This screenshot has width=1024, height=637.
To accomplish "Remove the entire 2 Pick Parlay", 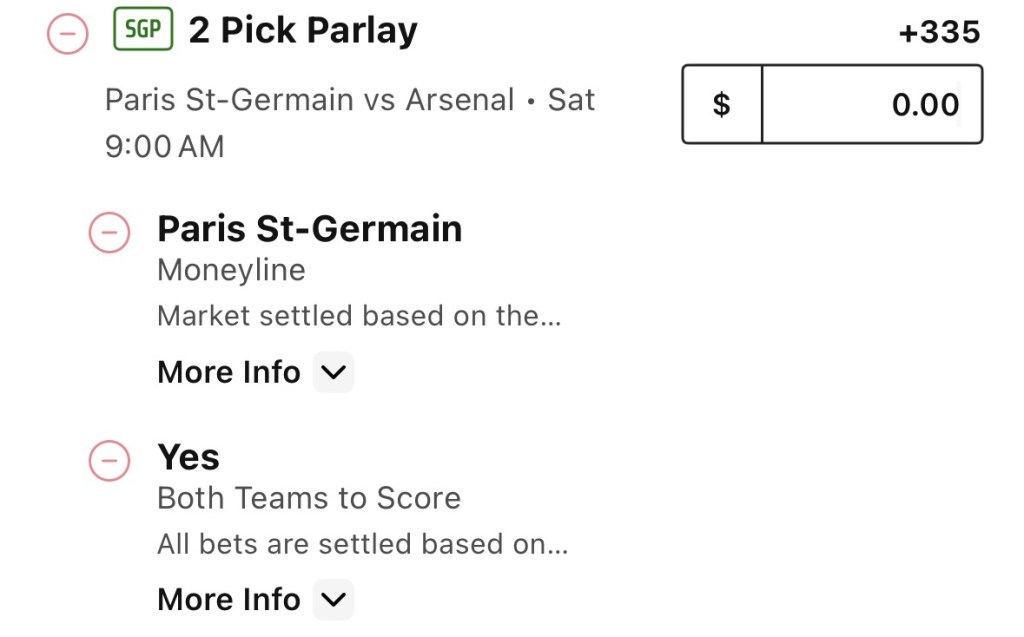I will [67, 33].
